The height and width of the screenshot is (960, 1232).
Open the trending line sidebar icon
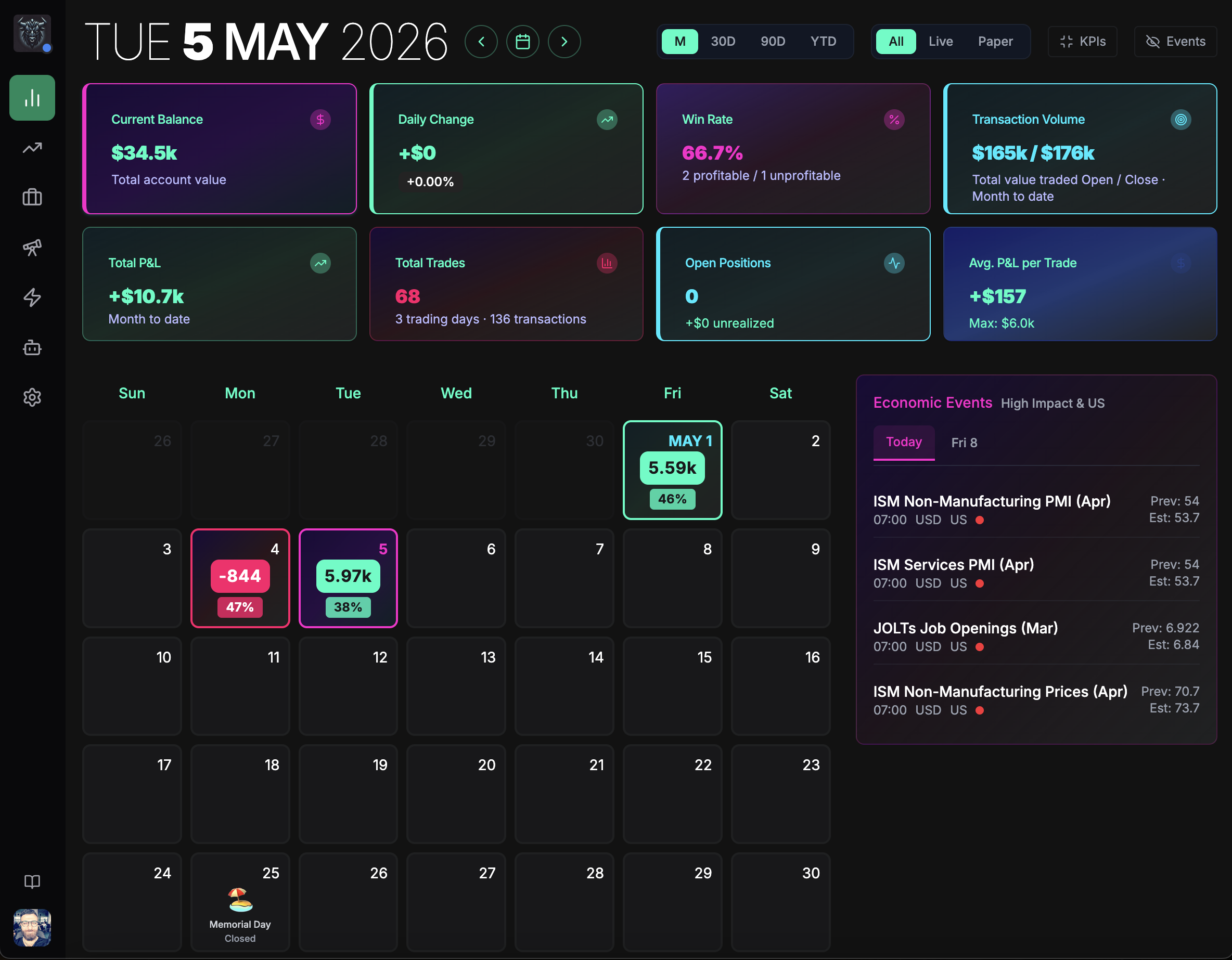(32, 148)
